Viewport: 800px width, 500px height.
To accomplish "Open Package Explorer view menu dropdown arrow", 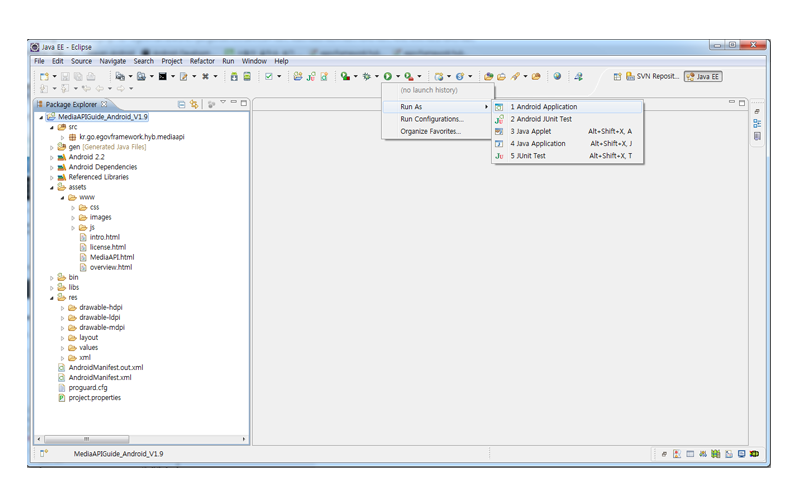I will click(x=222, y=104).
